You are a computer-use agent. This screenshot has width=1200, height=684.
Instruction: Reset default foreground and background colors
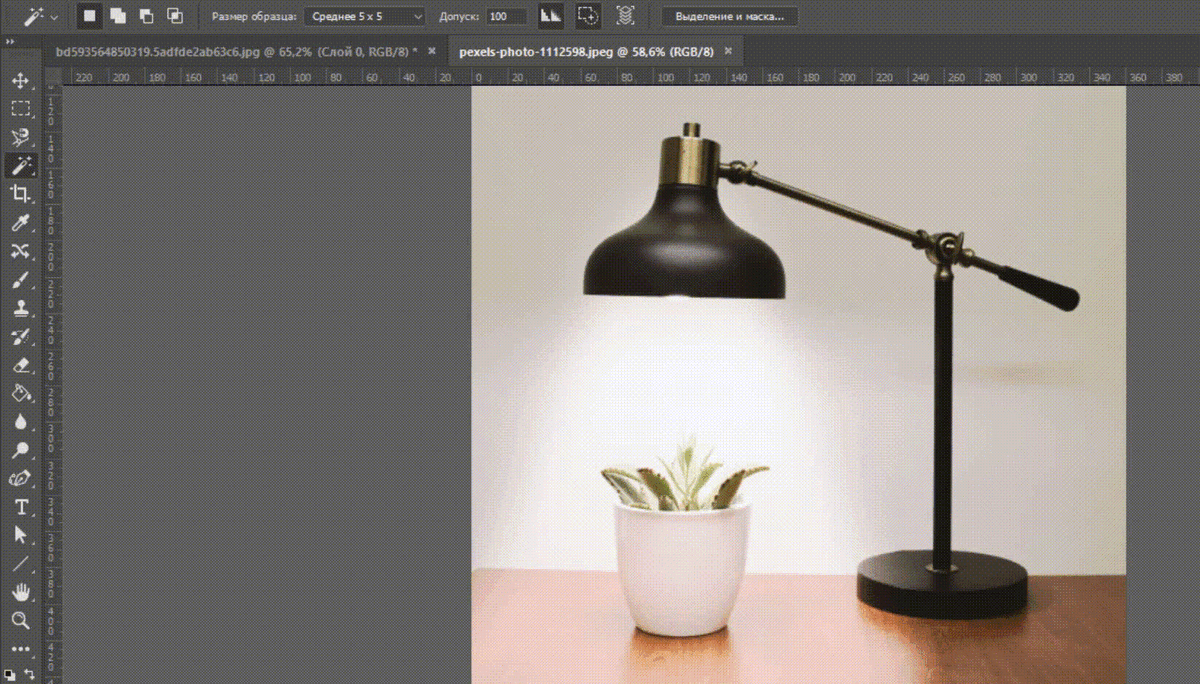point(10,674)
